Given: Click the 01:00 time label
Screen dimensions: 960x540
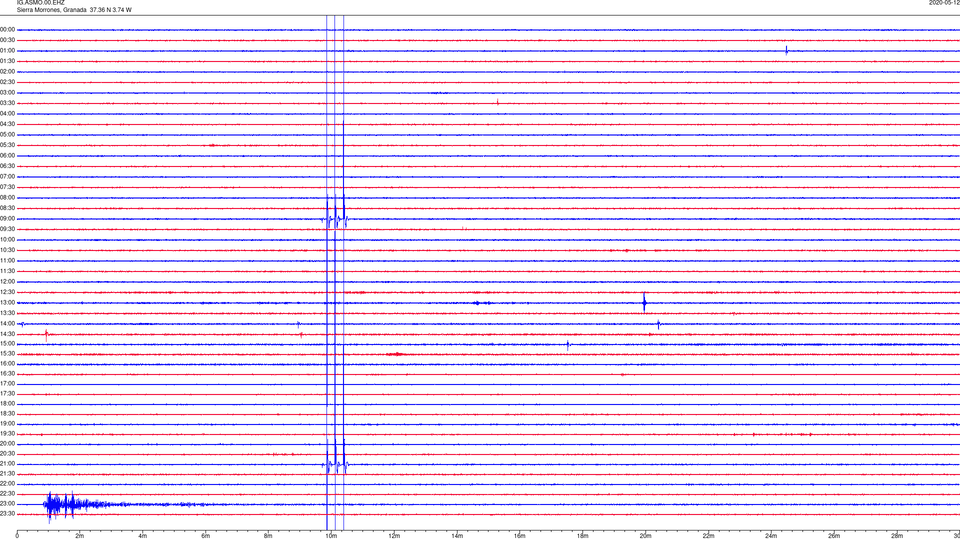Looking at the screenshot, I should tap(7, 51).
